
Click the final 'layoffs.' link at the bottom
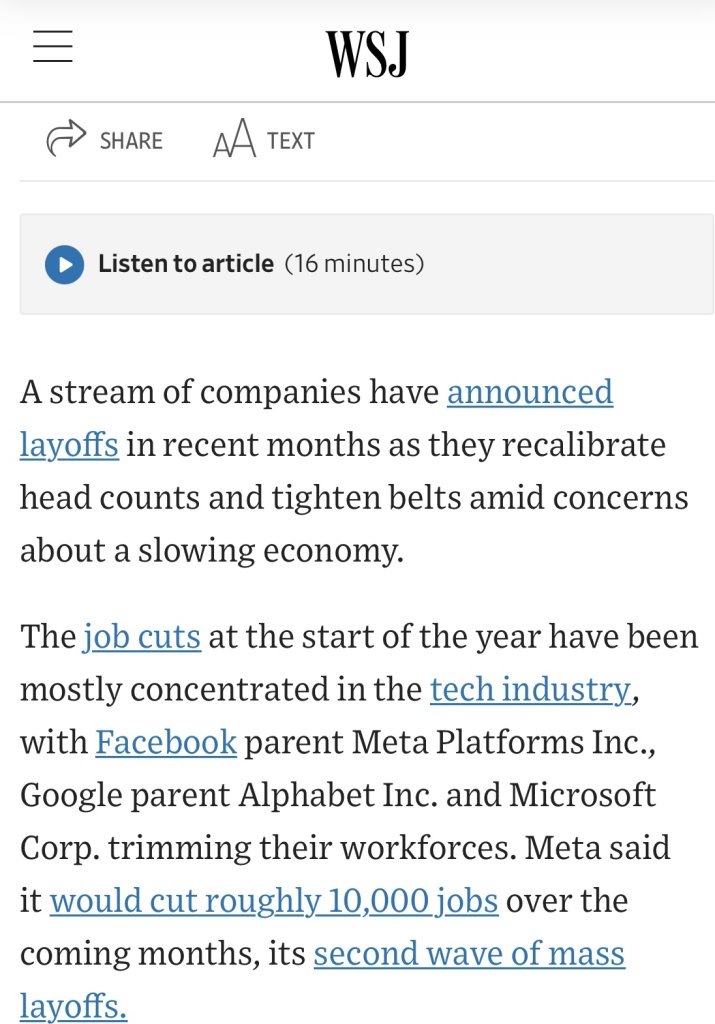(73, 1005)
